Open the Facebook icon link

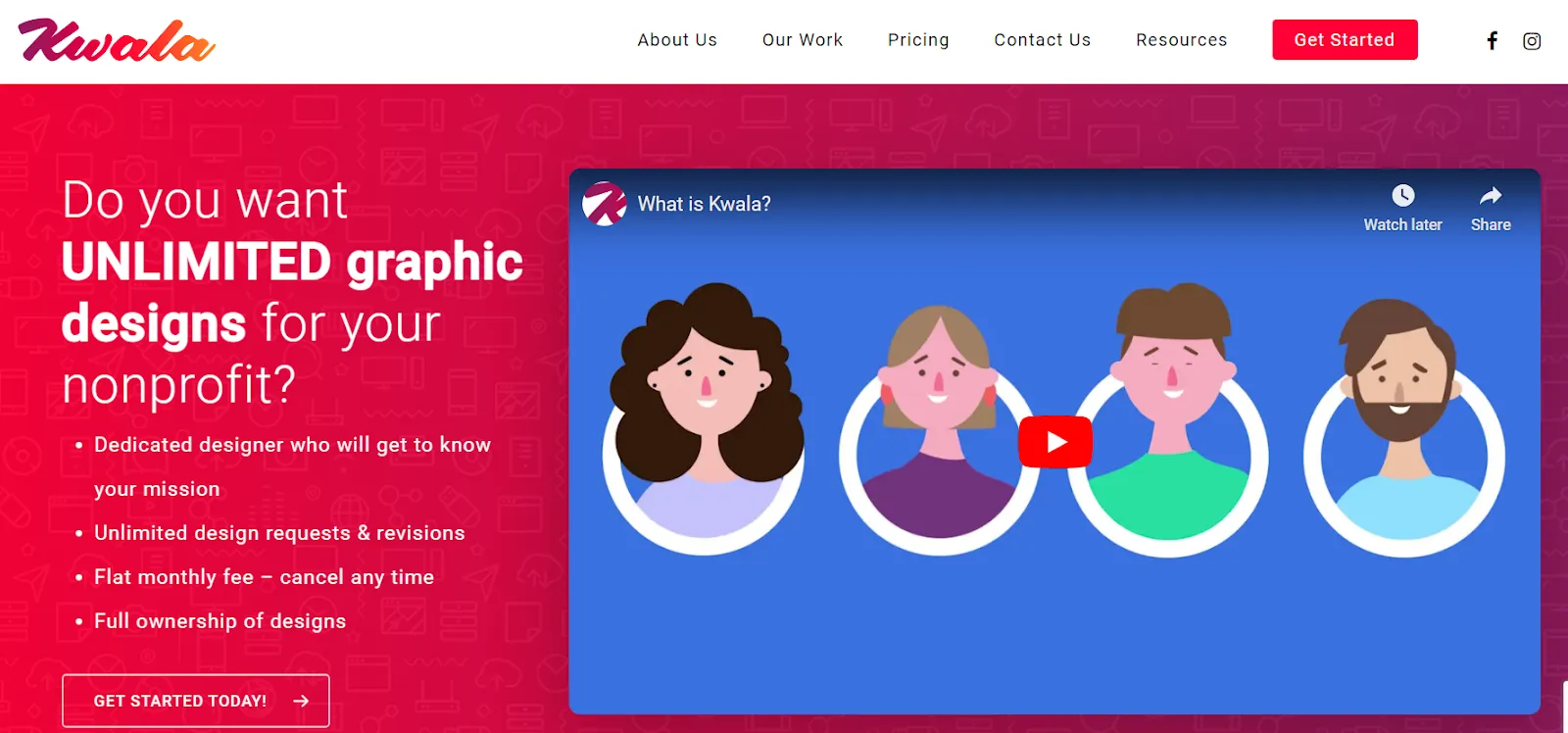[1492, 40]
